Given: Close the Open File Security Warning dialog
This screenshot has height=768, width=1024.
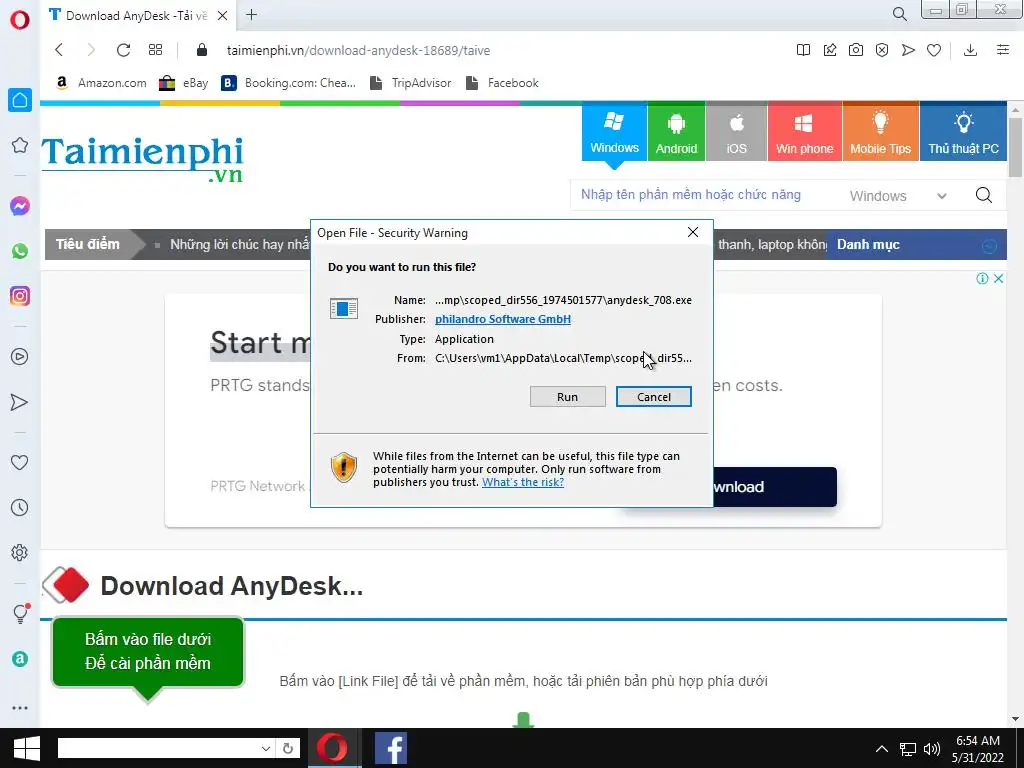Looking at the screenshot, I should pos(693,232).
